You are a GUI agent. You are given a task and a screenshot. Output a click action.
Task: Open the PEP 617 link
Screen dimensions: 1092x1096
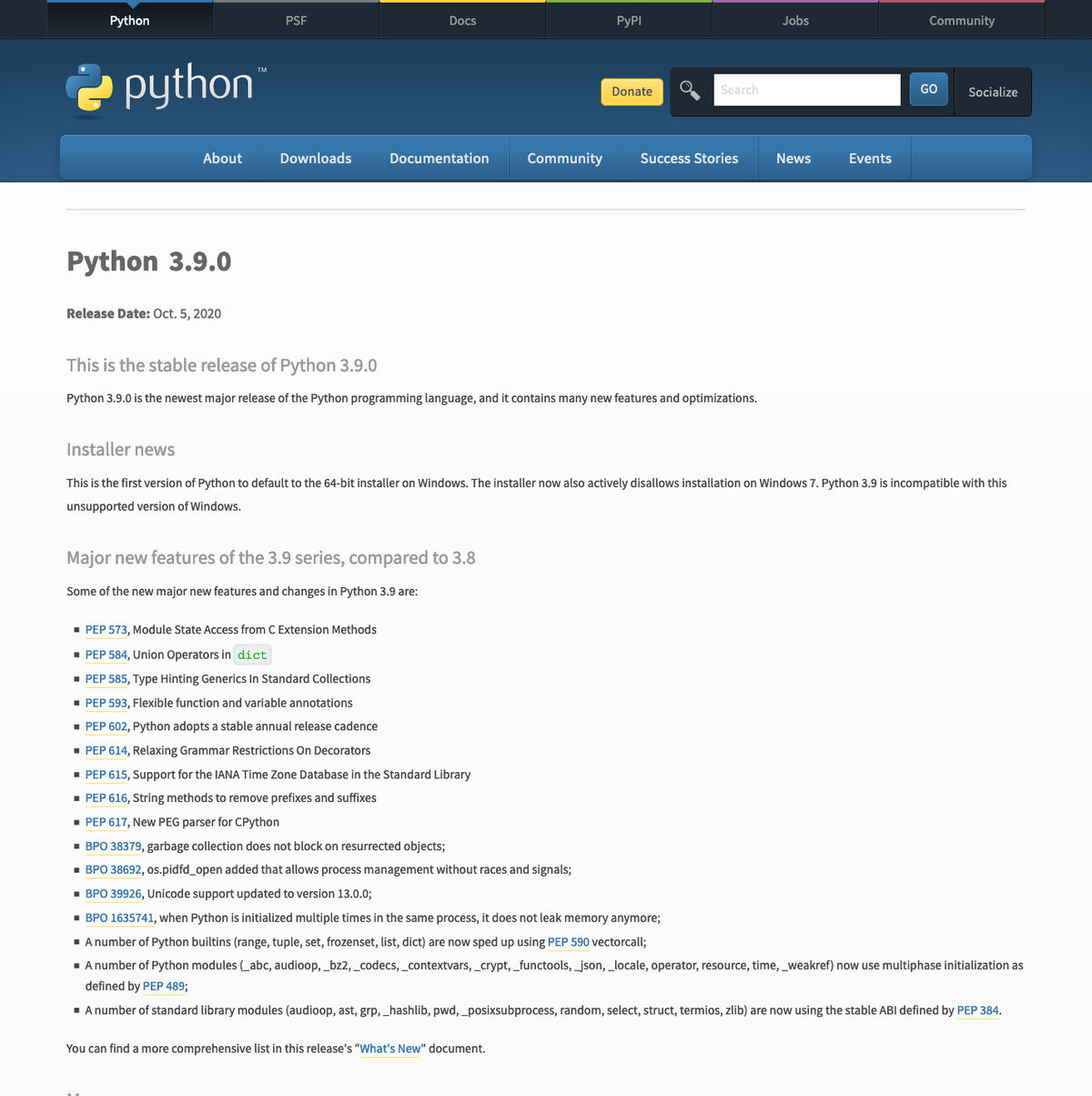tap(106, 822)
